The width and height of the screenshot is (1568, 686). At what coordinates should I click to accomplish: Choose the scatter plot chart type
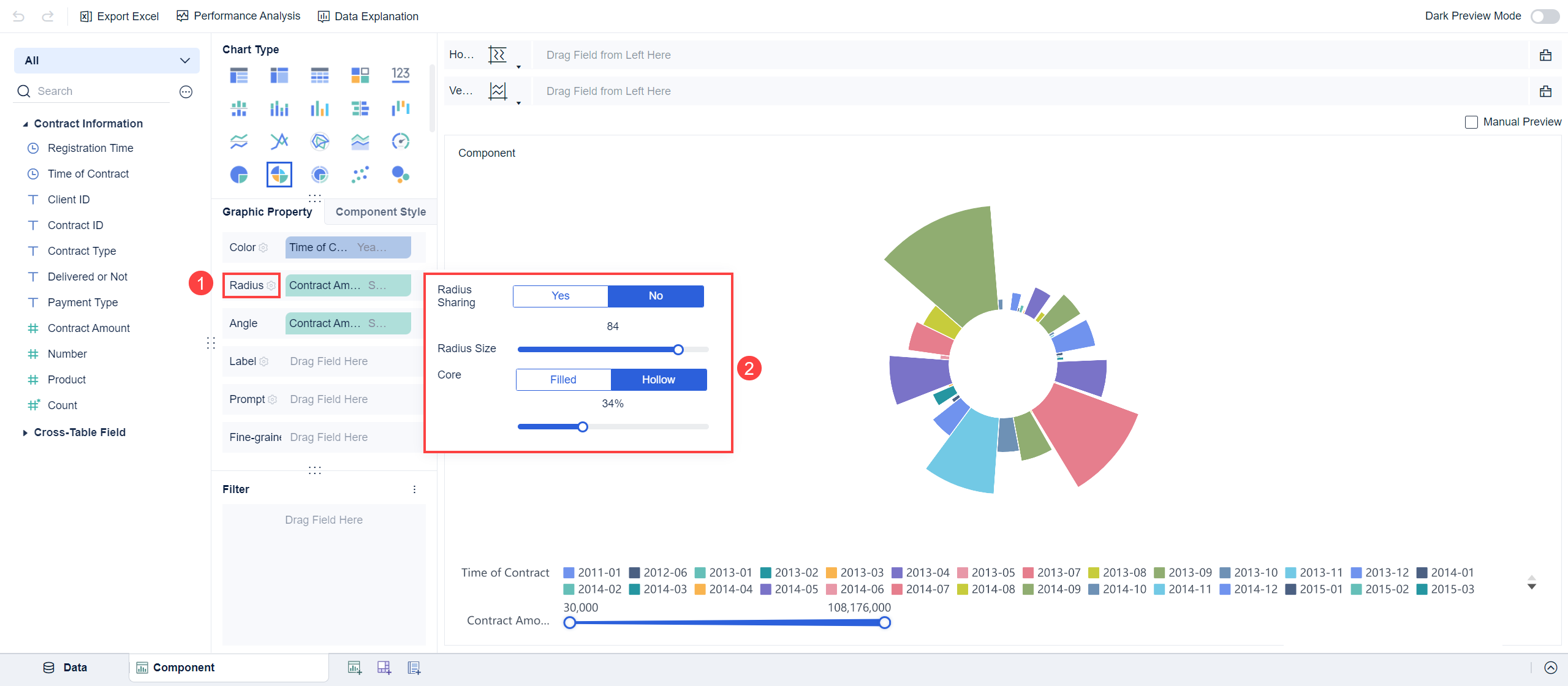360,175
